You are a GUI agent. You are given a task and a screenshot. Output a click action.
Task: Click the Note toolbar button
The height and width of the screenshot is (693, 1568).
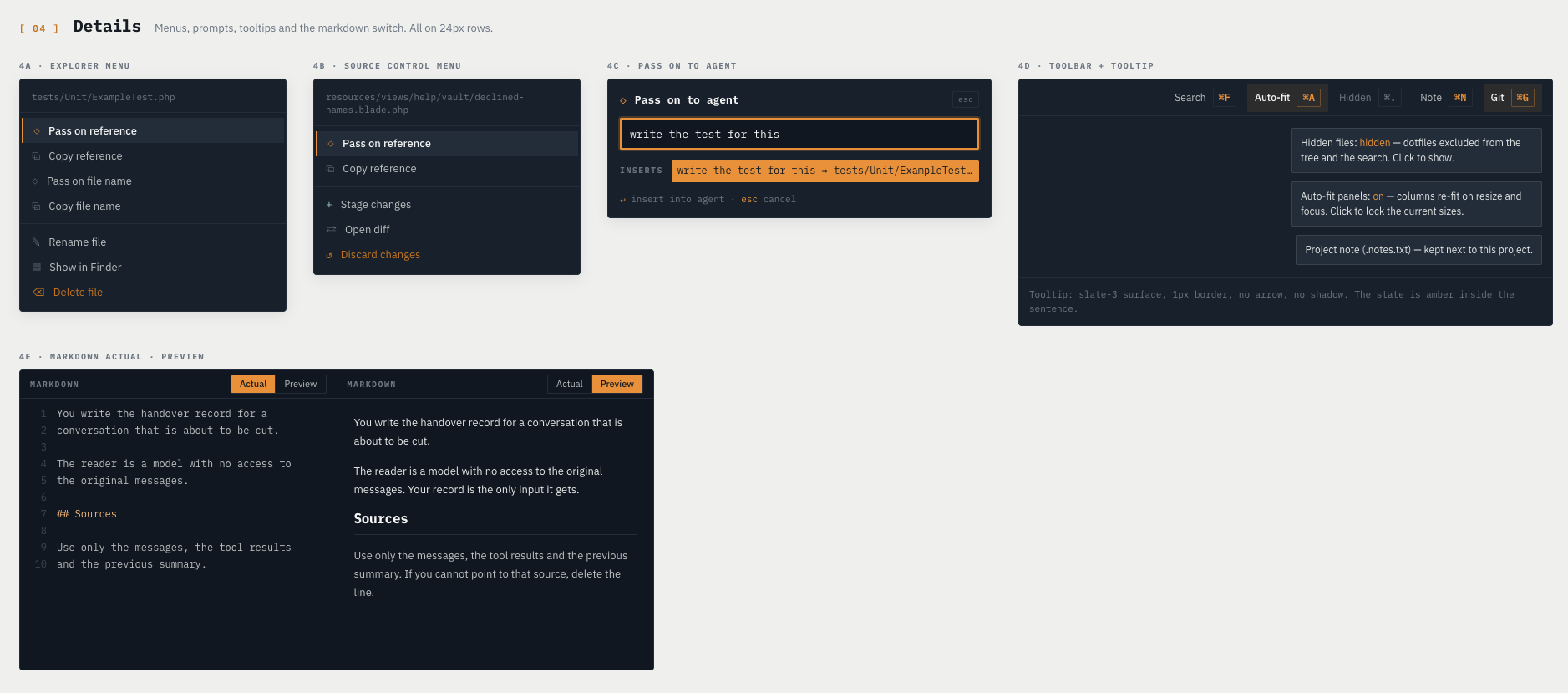[x=1446, y=98]
